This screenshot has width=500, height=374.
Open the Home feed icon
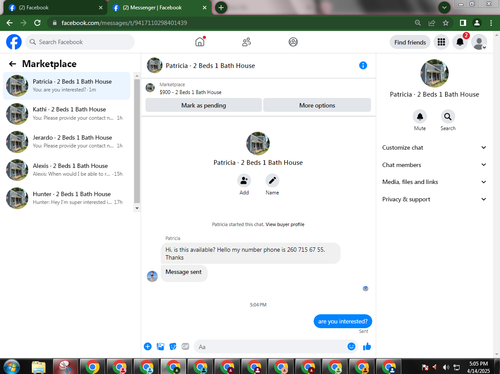tap(200, 42)
